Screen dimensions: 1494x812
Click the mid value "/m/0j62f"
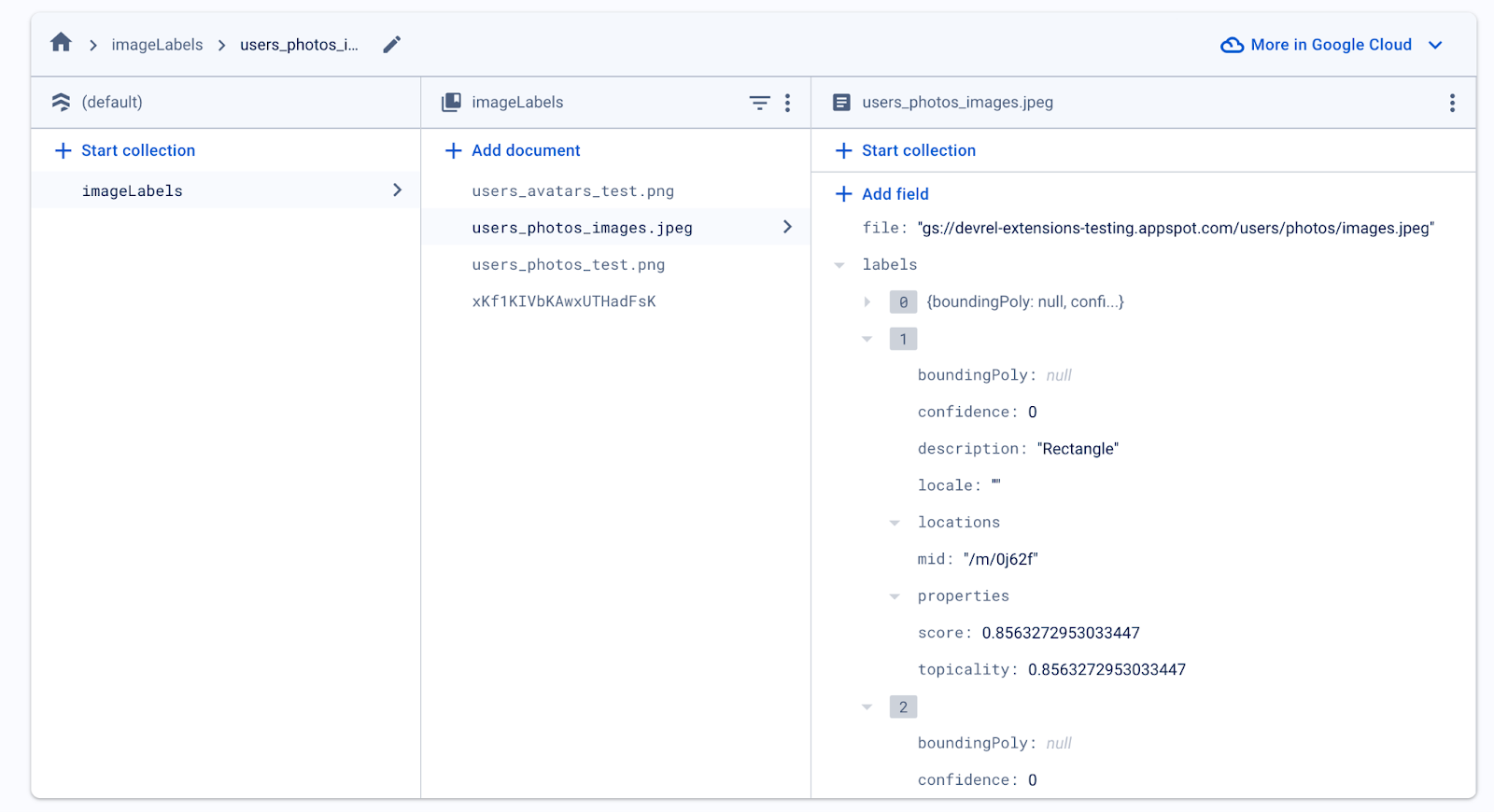point(1000,559)
